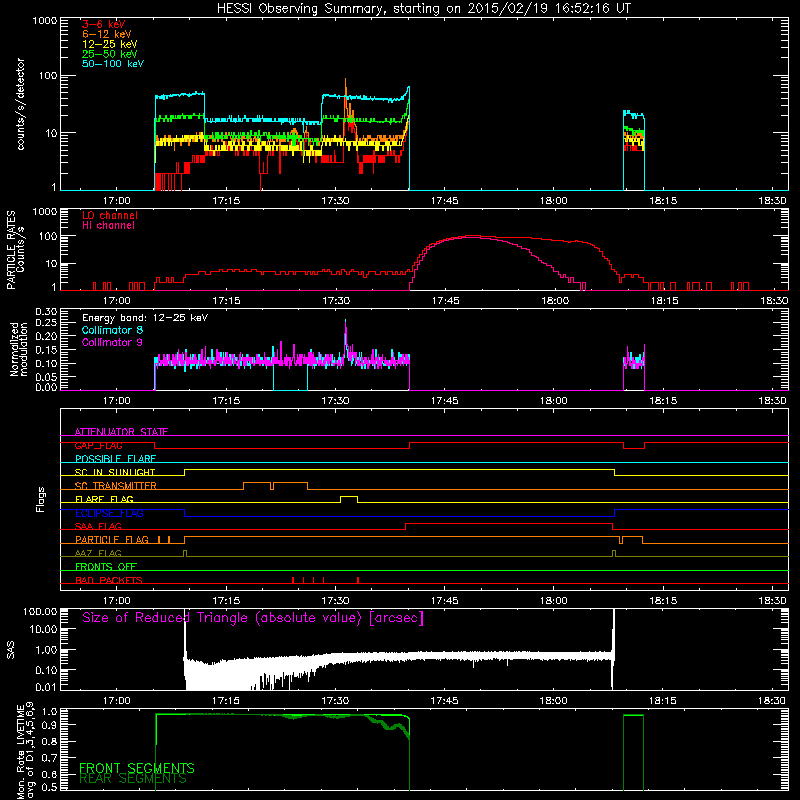This screenshot has width=800, height=800.
Task: Click the modulation peak near 17:31
Action: (346, 334)
